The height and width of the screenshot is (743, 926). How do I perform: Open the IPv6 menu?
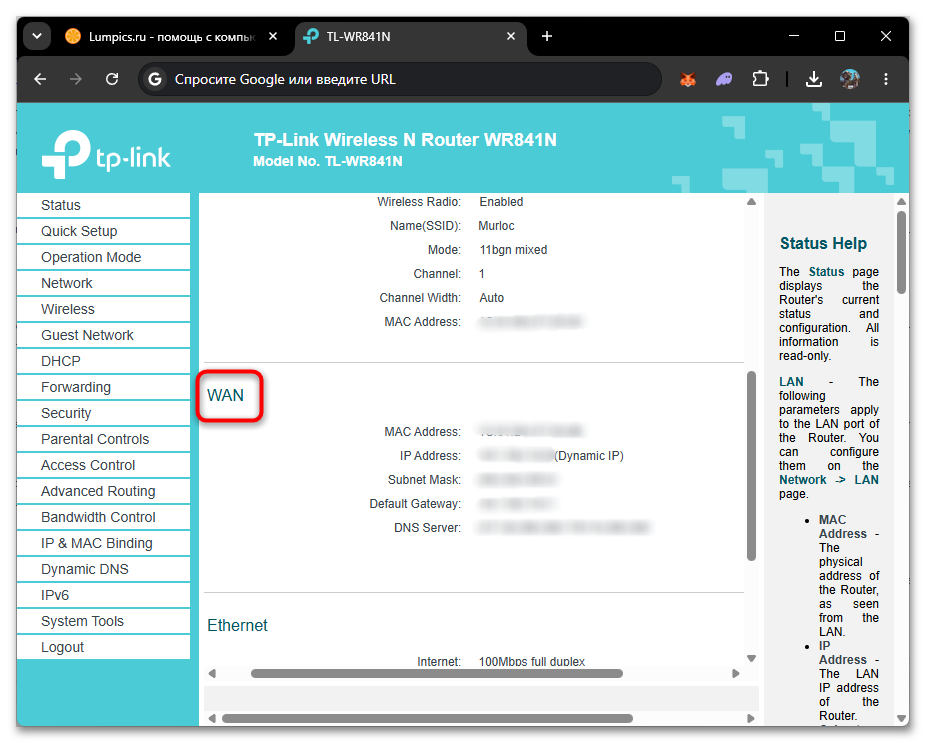pyautogui.click(x=103, y=595)
